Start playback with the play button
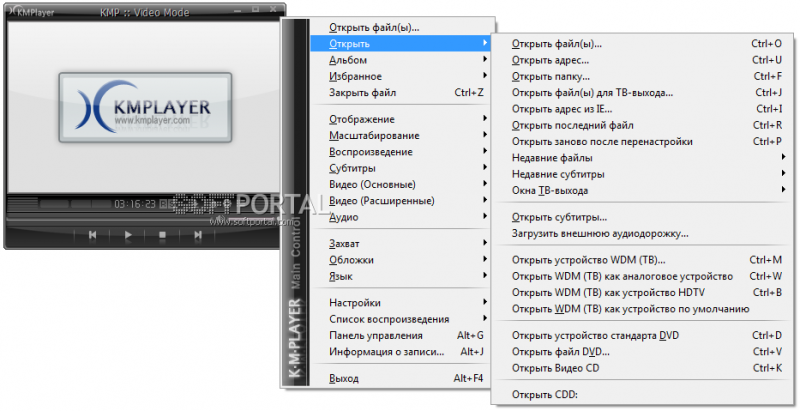The width and height of the screenshot is (800, 411). [128, 235]
